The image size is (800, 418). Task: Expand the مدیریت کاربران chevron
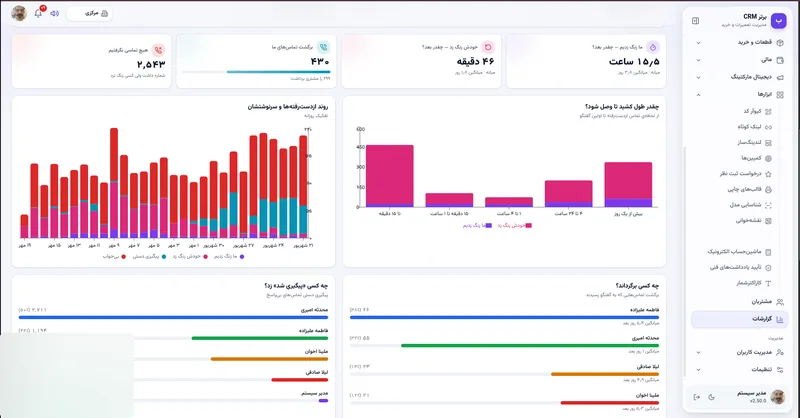(698, 352)
